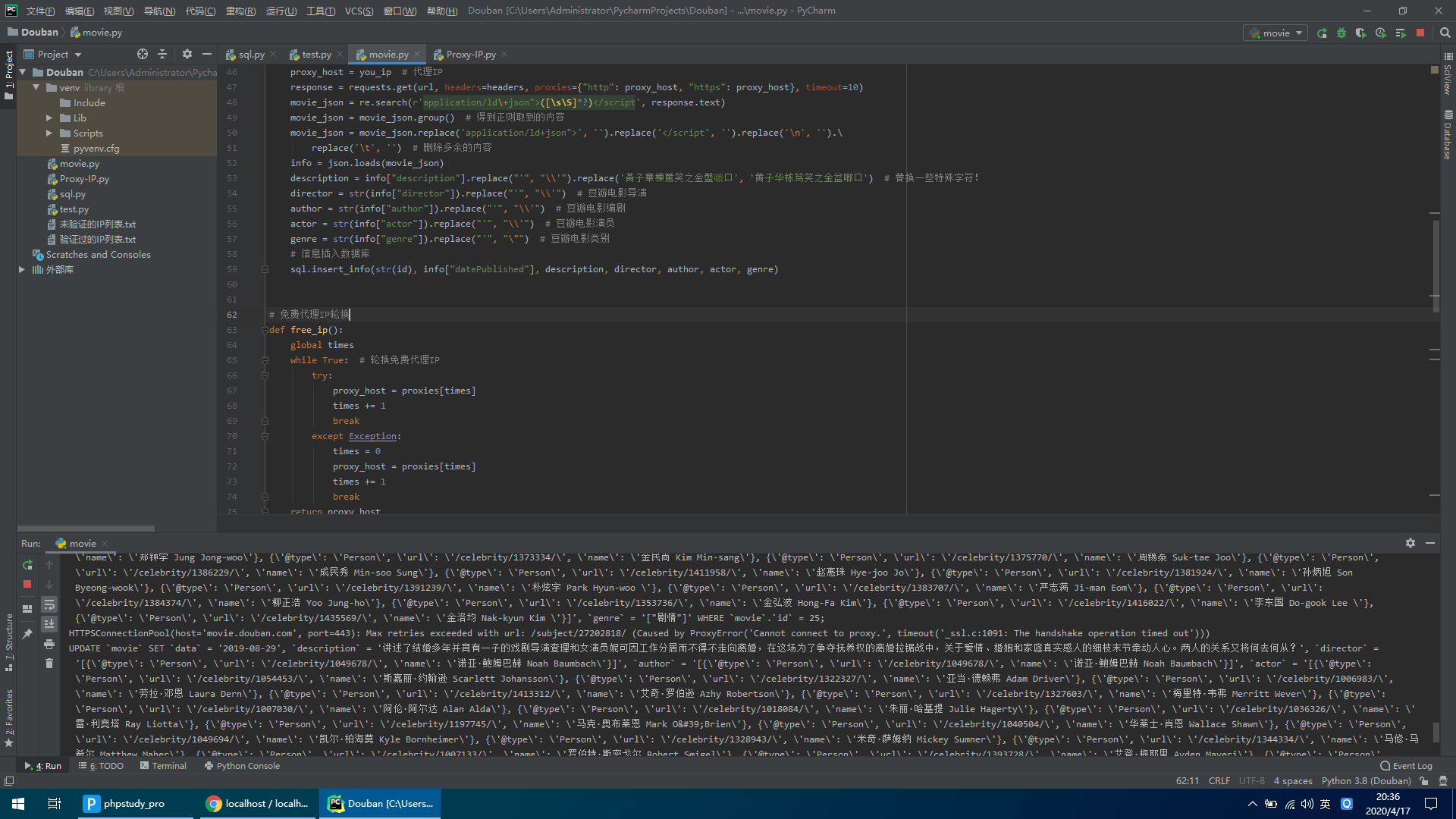This screenshot has width=1456, height=819.
Task: Open the 文件(F) menu
Action: click(40, 11)
